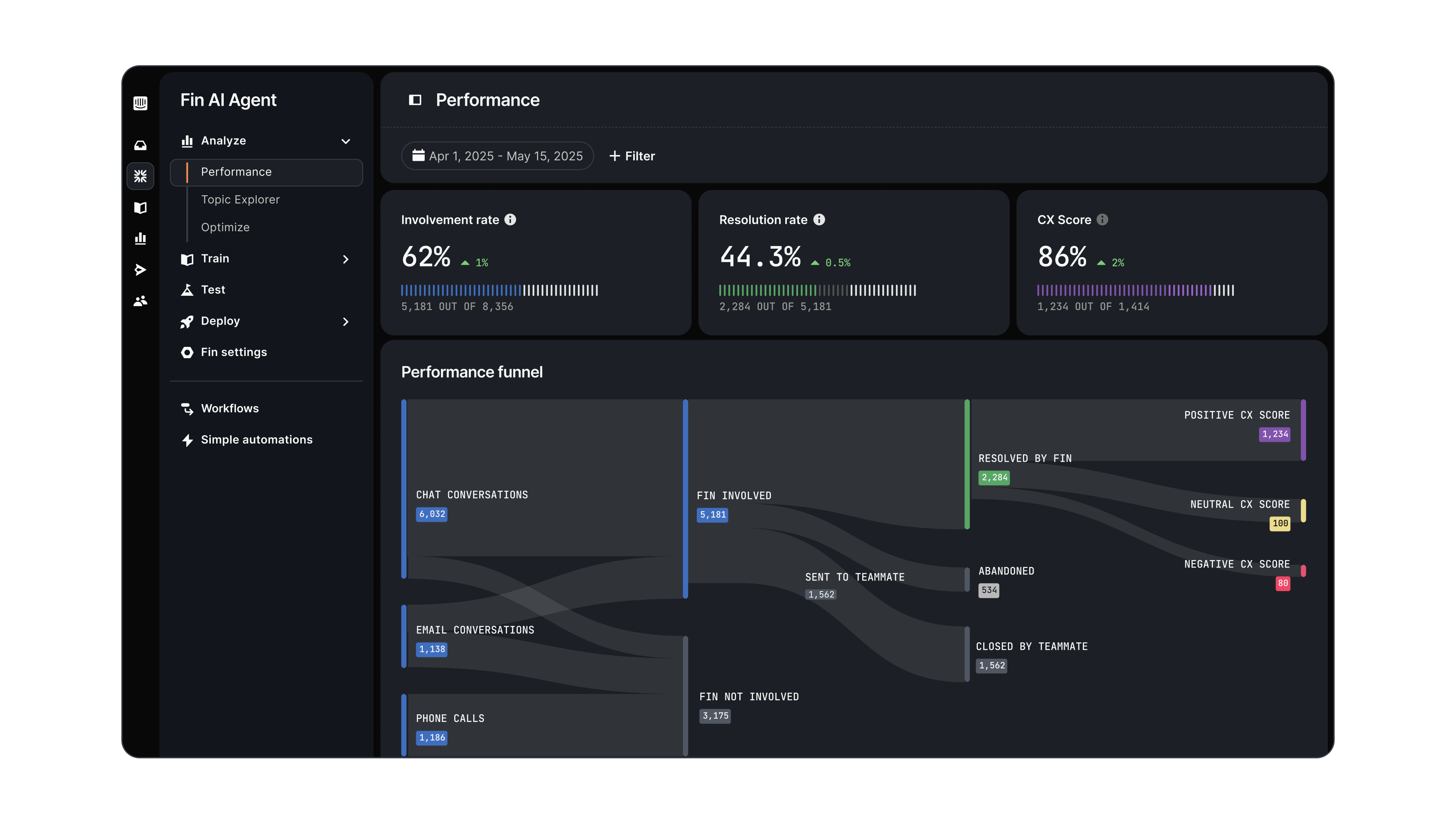Screen dimensions: 1456x819
Task: Open Contacts using the people sidebar icon
Action: coord(140,300)
